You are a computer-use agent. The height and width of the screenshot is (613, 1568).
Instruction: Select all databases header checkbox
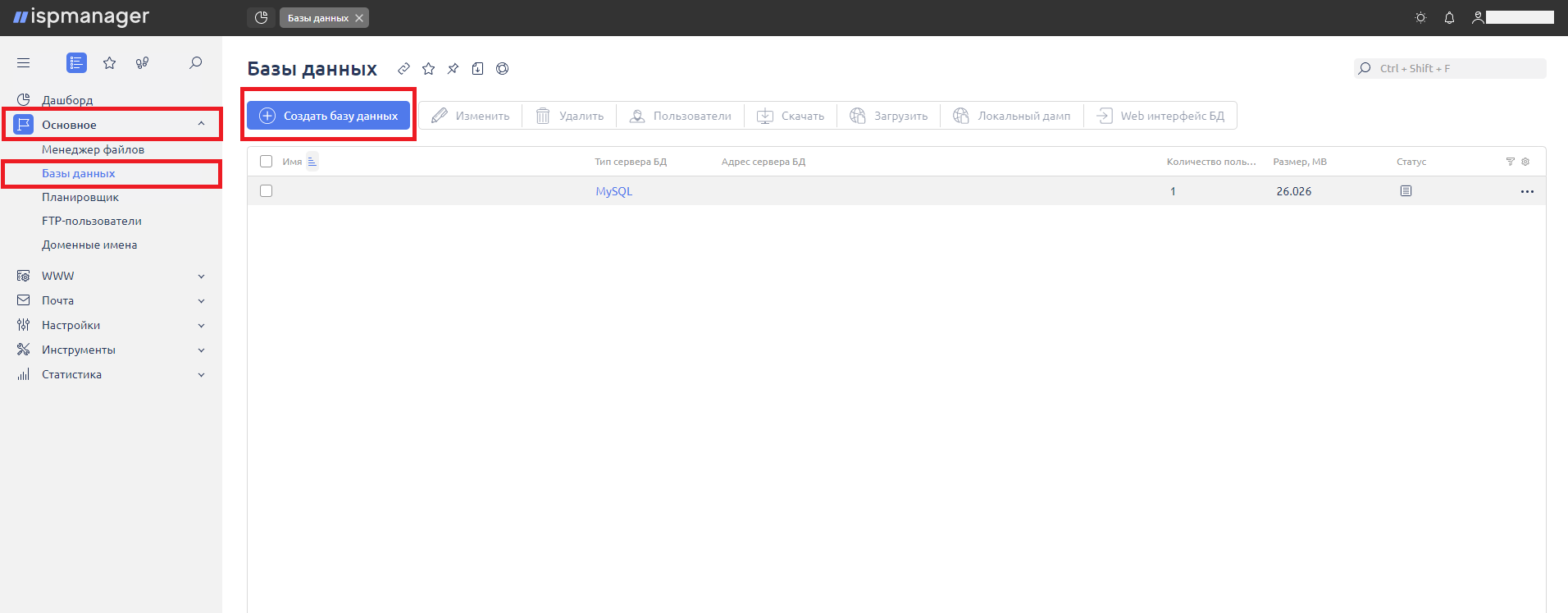tap(266, 162)
